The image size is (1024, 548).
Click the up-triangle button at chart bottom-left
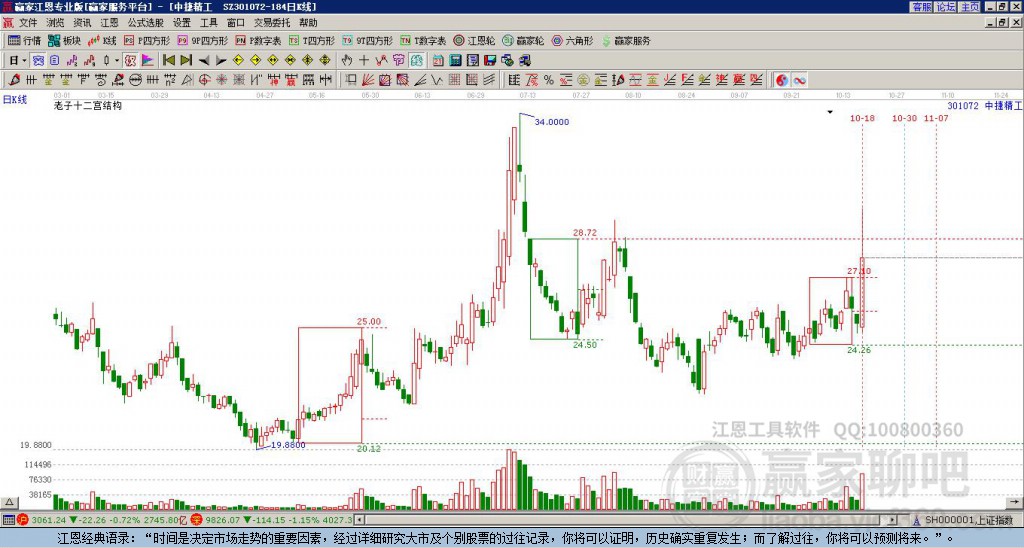click(x=8, y=502)
